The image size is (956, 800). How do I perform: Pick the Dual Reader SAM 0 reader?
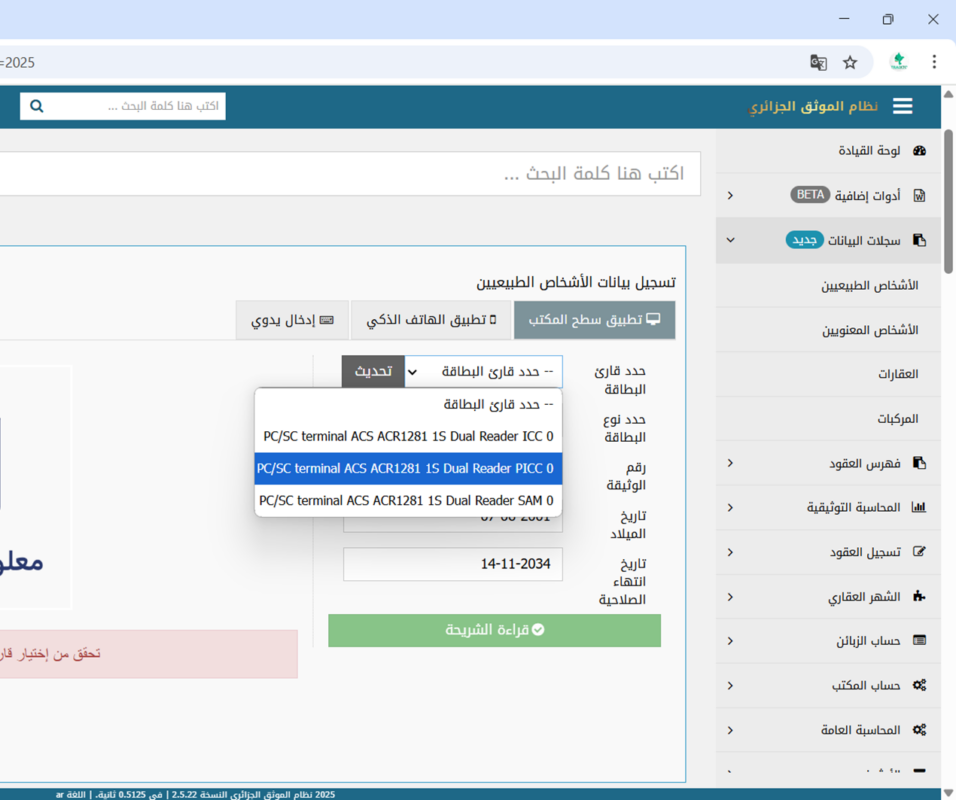click(x=408, y=500)
